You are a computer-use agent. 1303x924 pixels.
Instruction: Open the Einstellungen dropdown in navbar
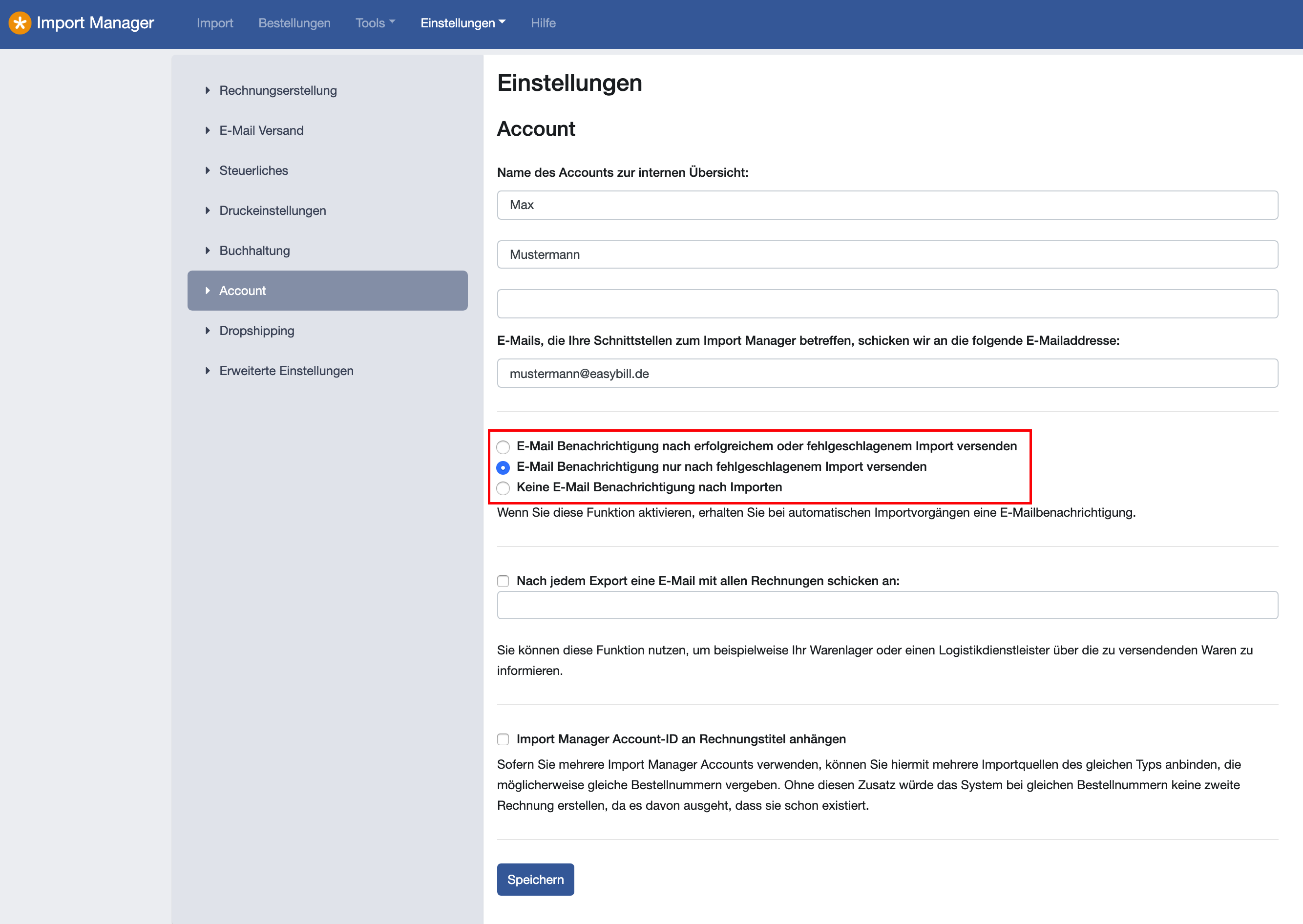point(462,23)
